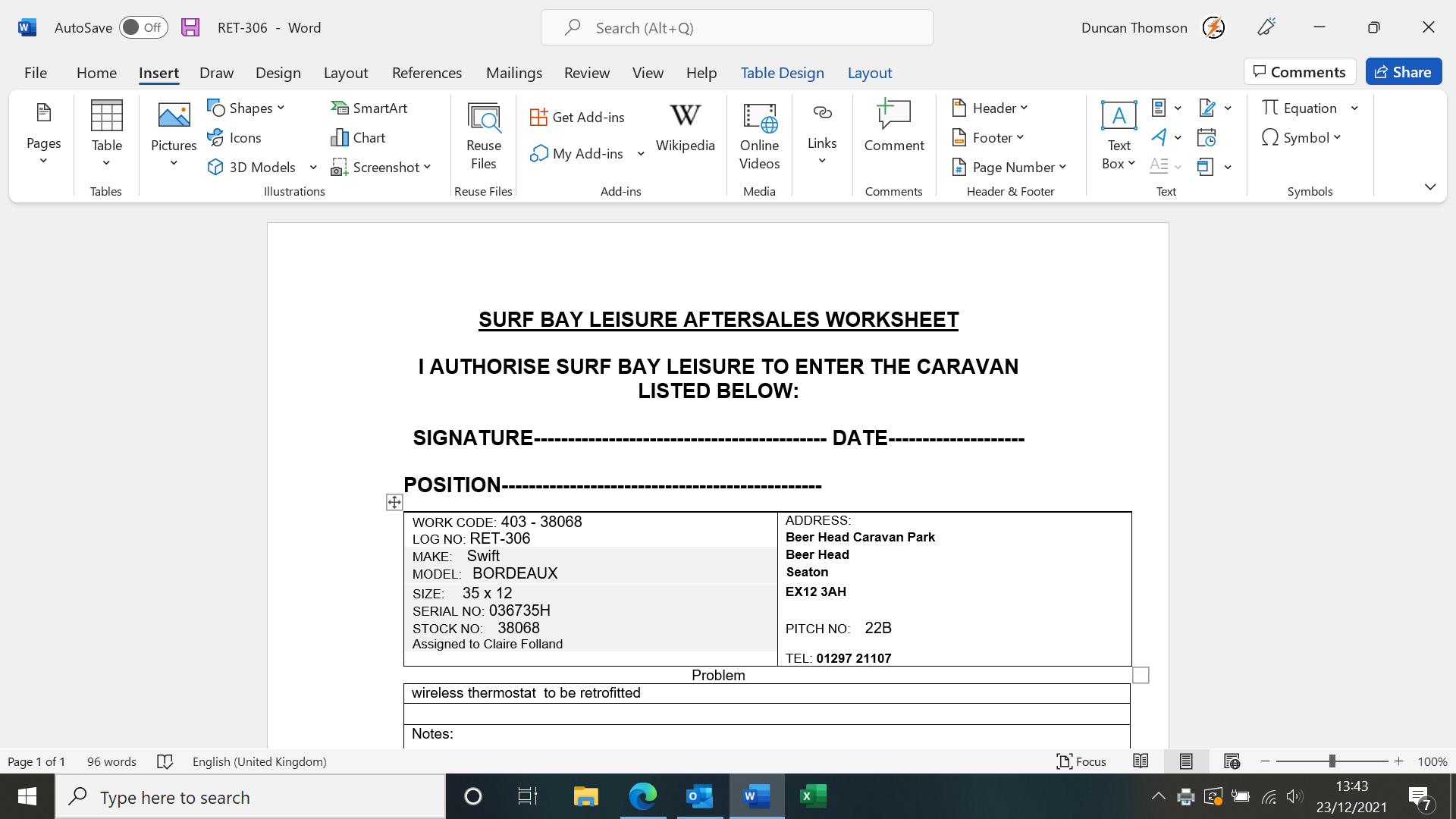The image size is (1456, 819).
Task: Switch to Read Mode view
Action: pos(1141,761)
